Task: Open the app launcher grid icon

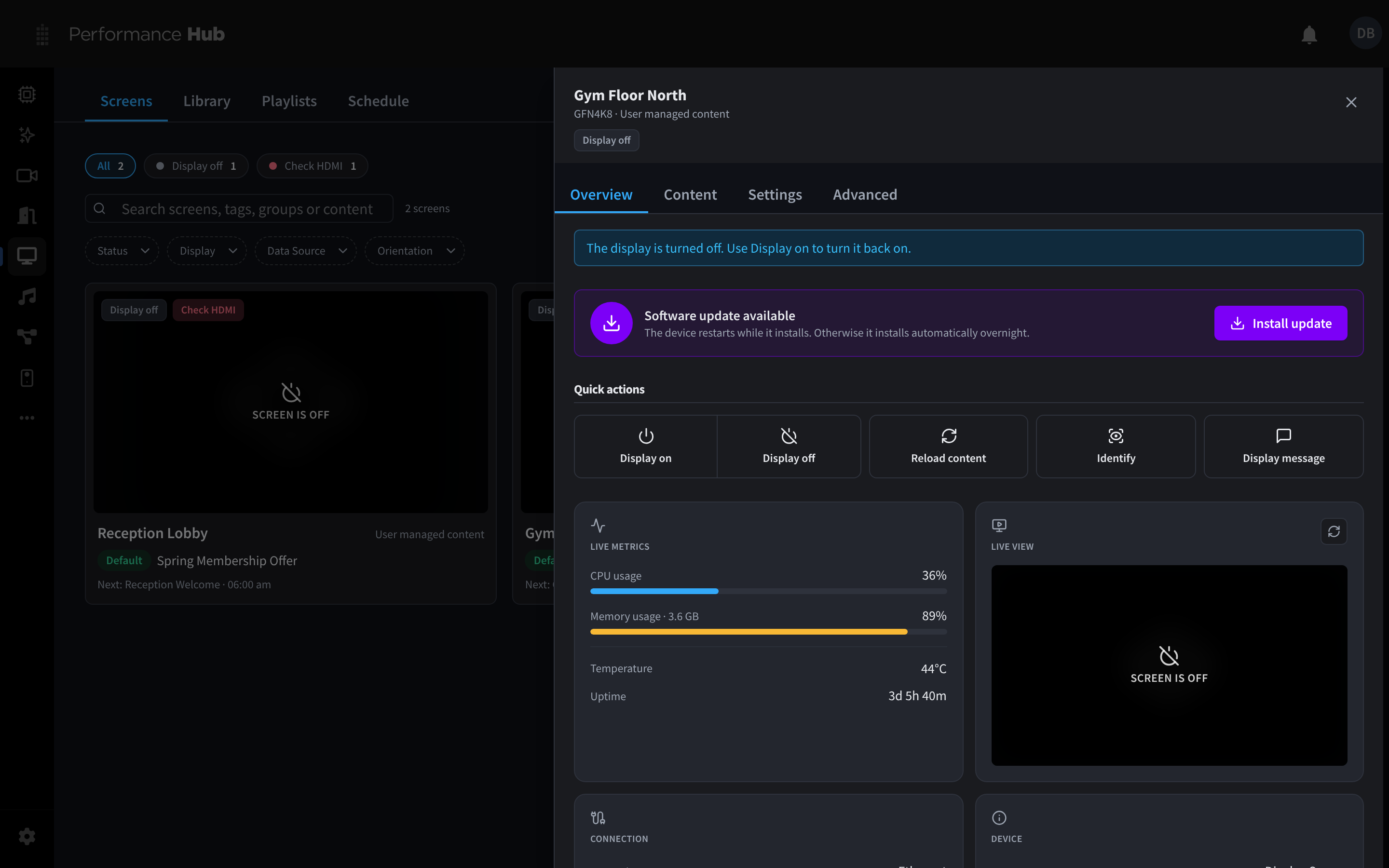Action: [x=42, y=34]
